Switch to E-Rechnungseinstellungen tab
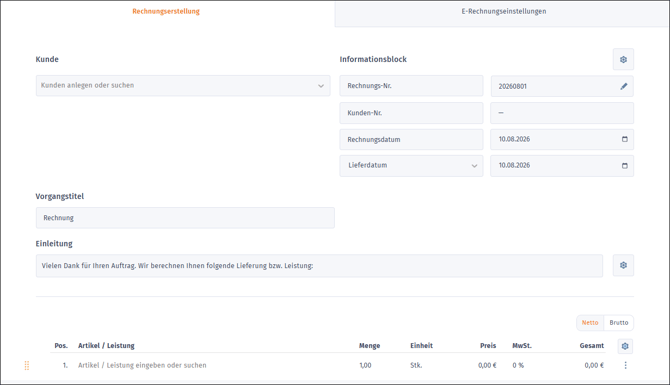This screenshot has width=670, height=385. tap(503, 12)
